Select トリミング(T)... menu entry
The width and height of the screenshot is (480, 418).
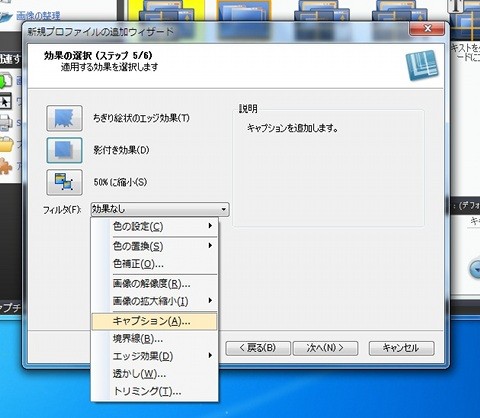(x=155, y=391)
